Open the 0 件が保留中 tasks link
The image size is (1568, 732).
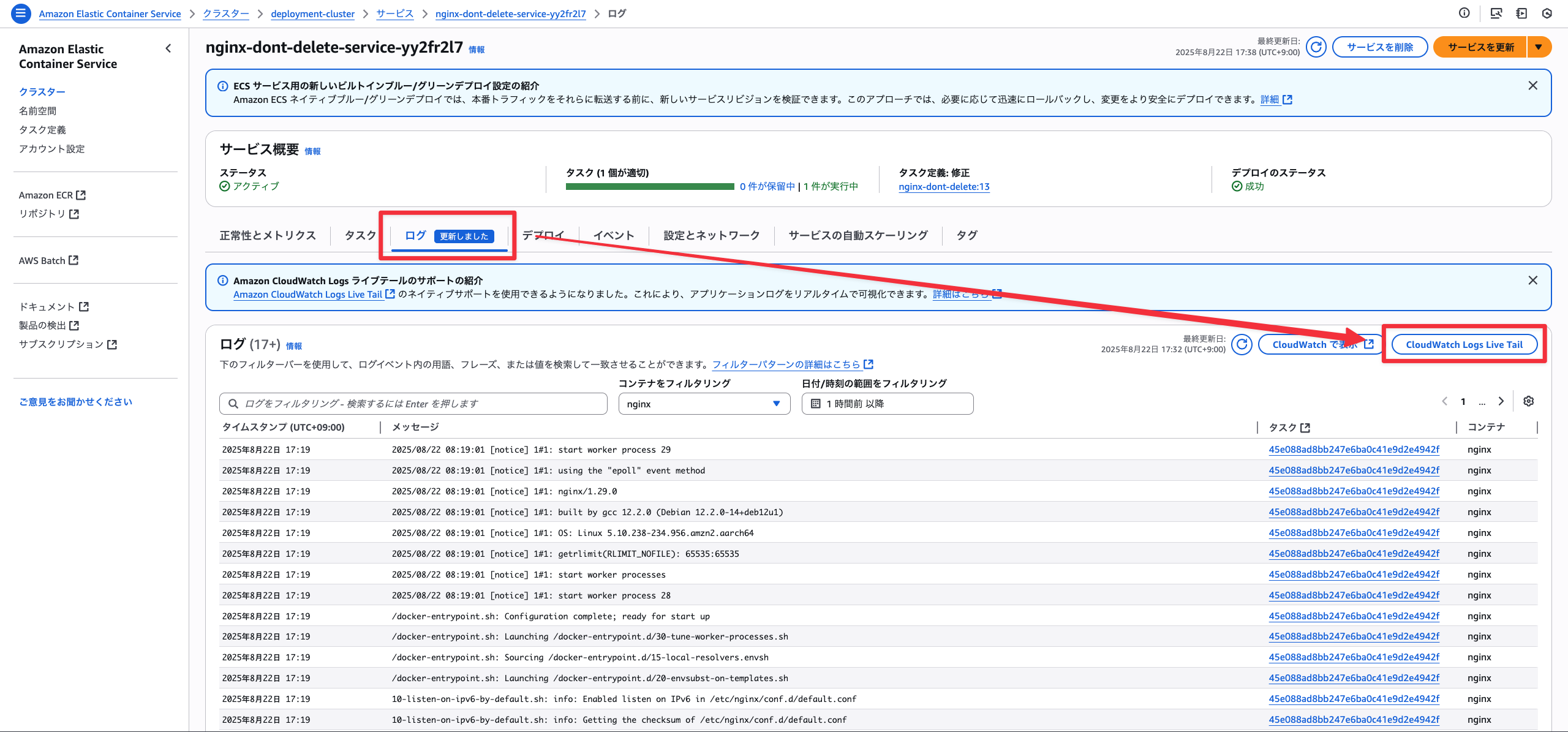[767, 186]
